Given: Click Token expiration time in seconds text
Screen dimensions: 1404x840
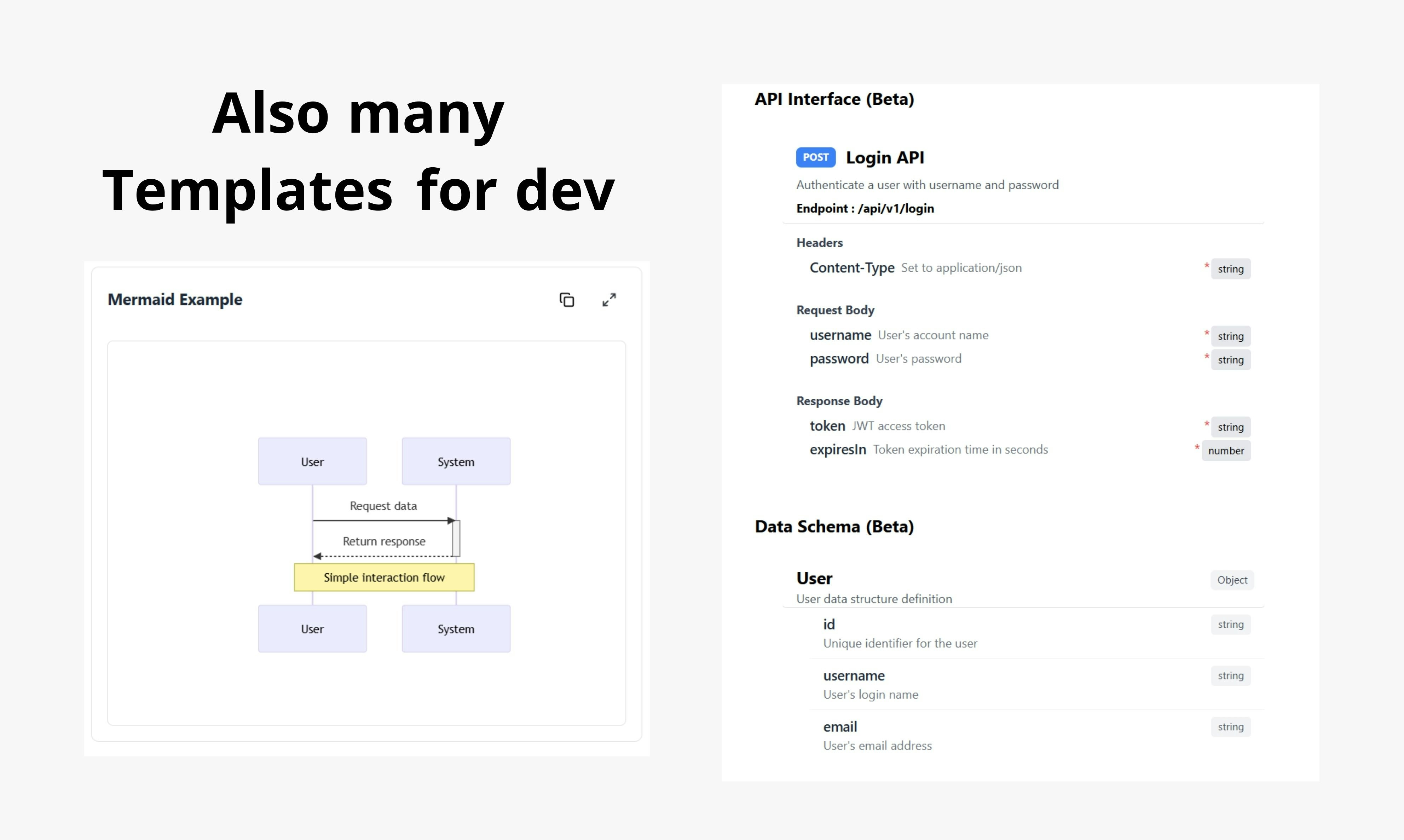Looking at the screenshot, I should click(960, 450).
